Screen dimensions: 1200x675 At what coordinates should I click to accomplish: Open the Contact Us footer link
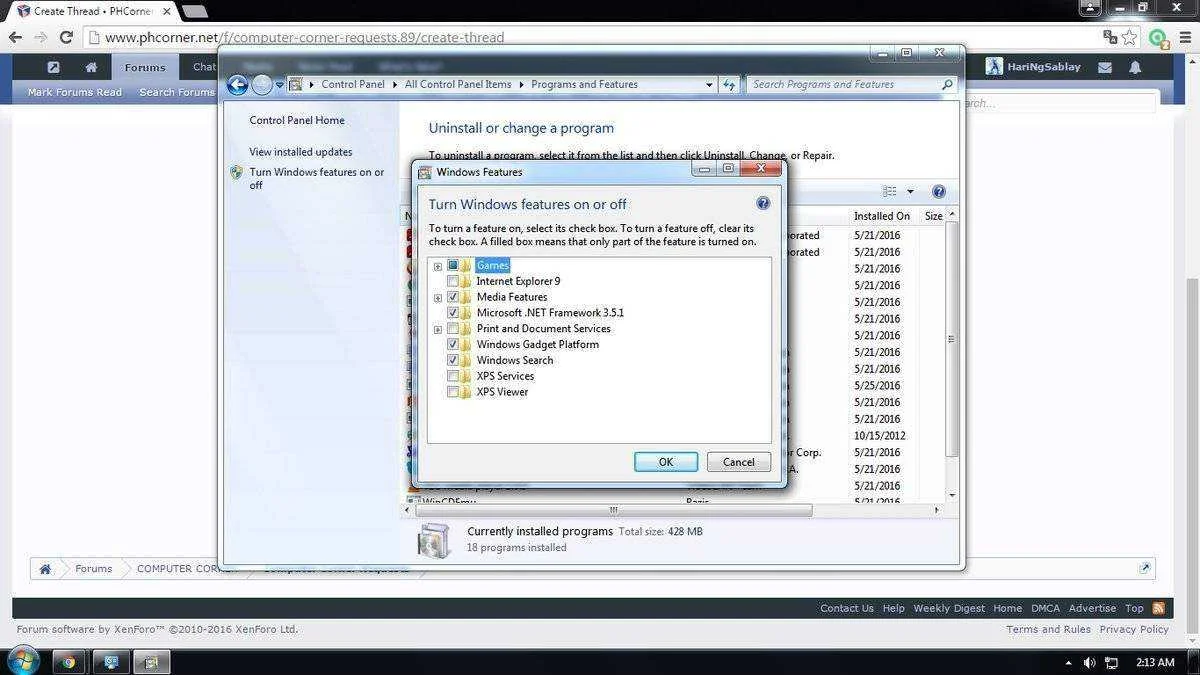847,608
